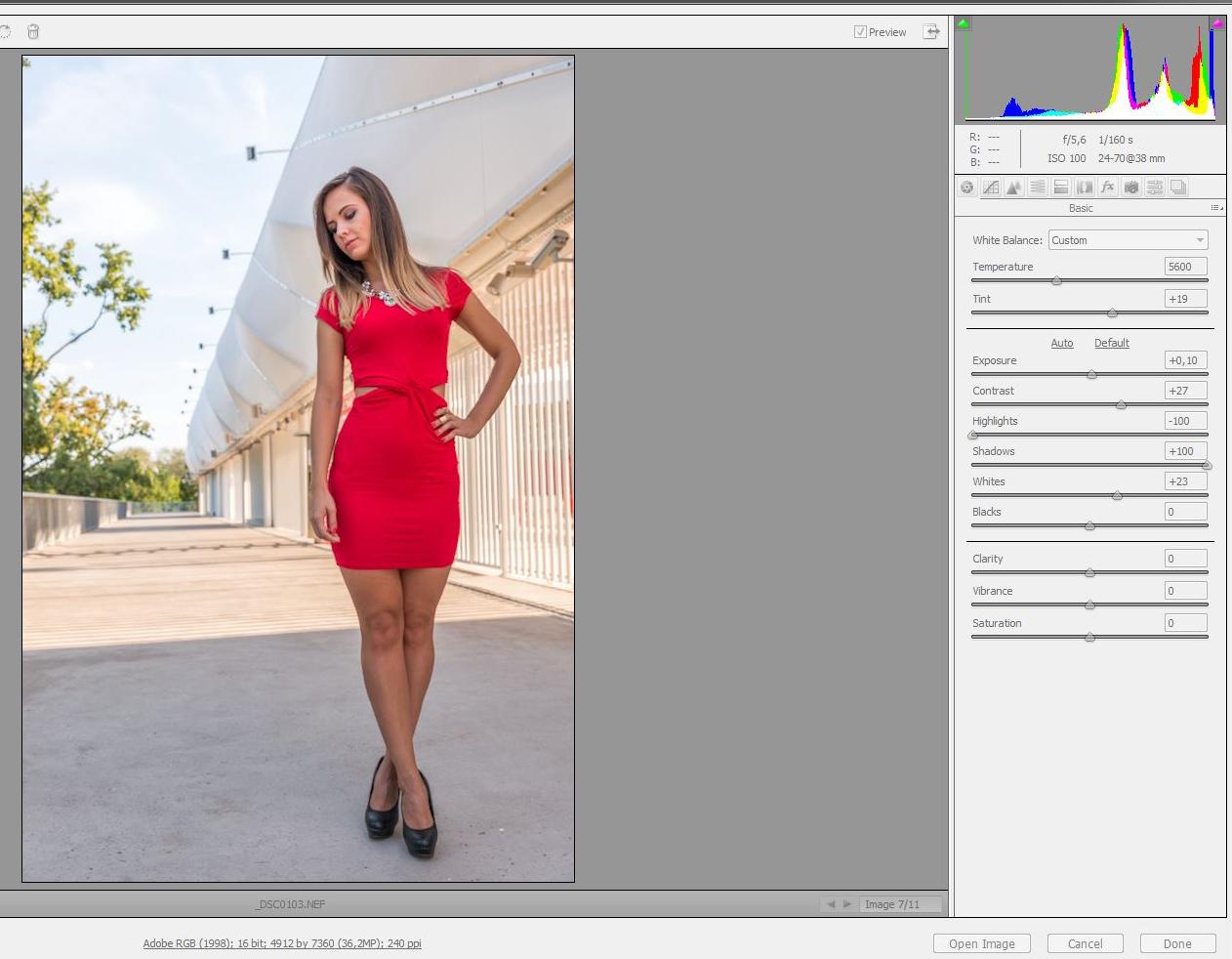Click the Highlights value field -100
Screen dimensions: 1232x959
click(1185, 421)
